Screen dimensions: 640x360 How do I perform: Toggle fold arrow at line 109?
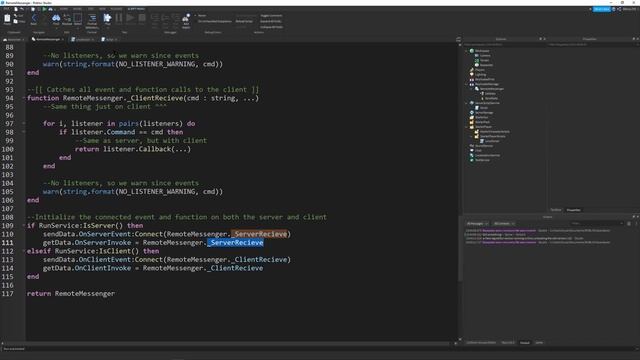click(24, 226)
